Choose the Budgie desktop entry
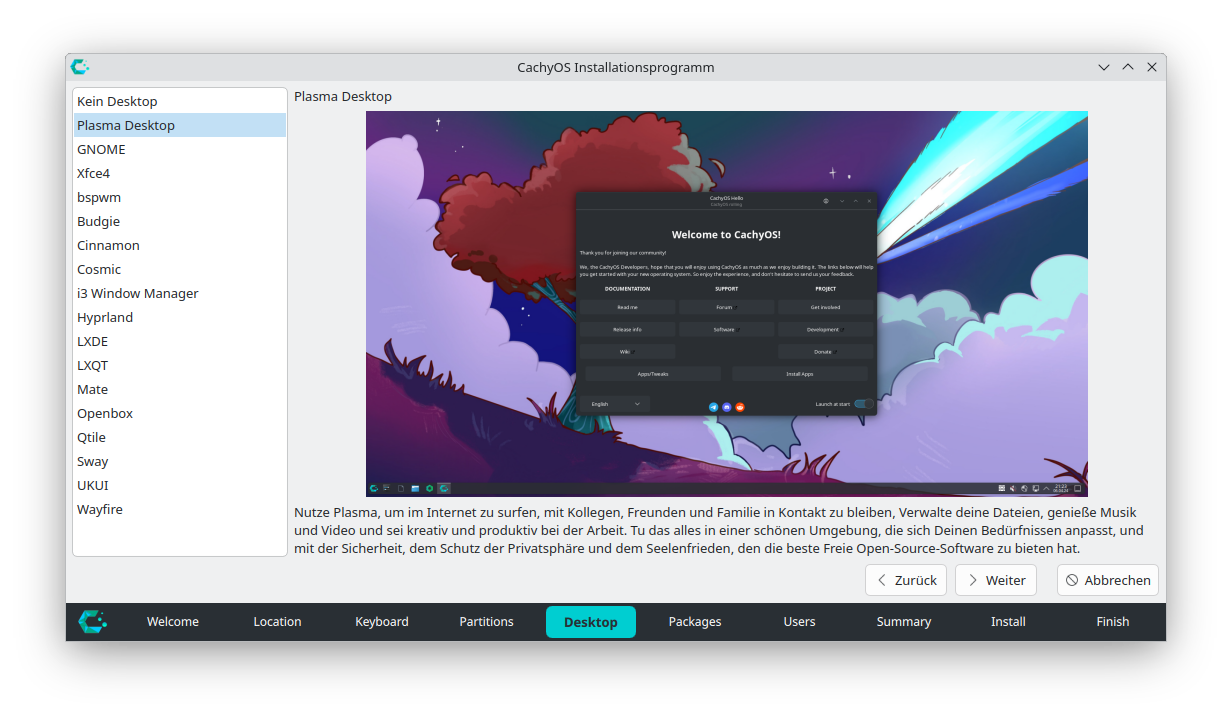1232x719 pixels. (x=180, y=221)
